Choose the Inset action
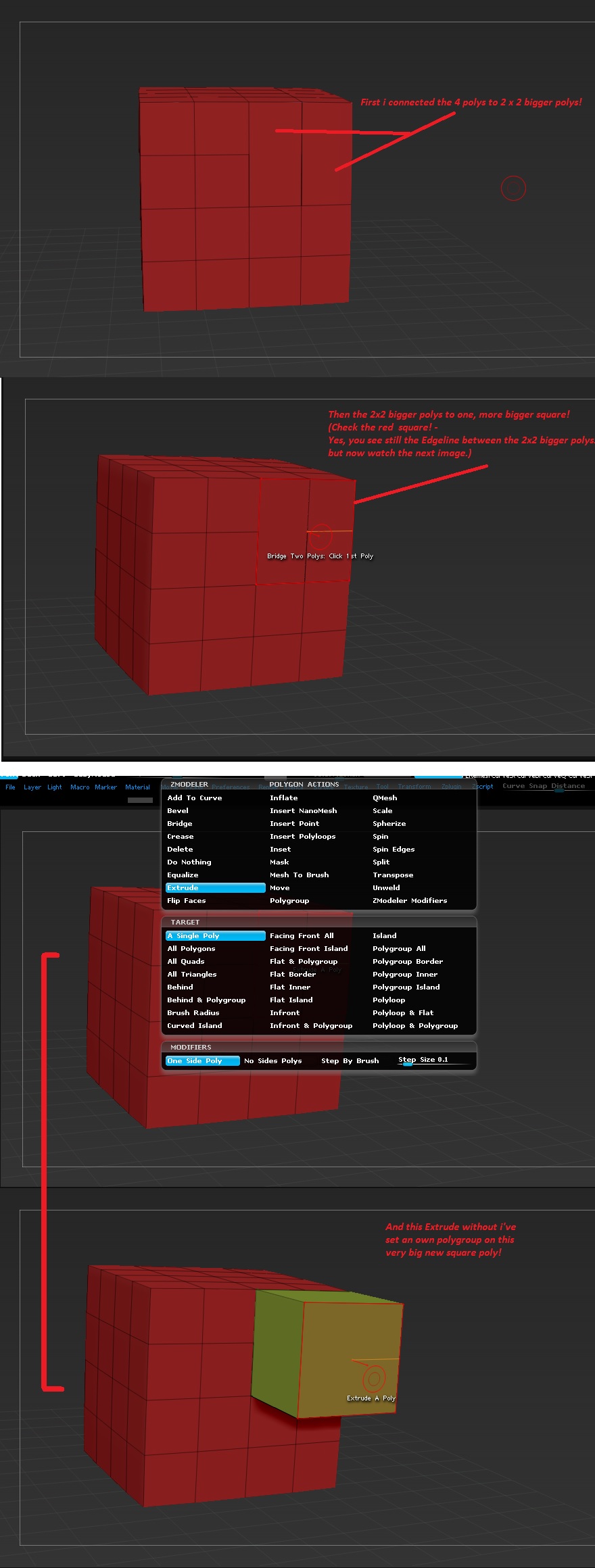The height and width of the screenshot is (1568, 595). (280, 849)
